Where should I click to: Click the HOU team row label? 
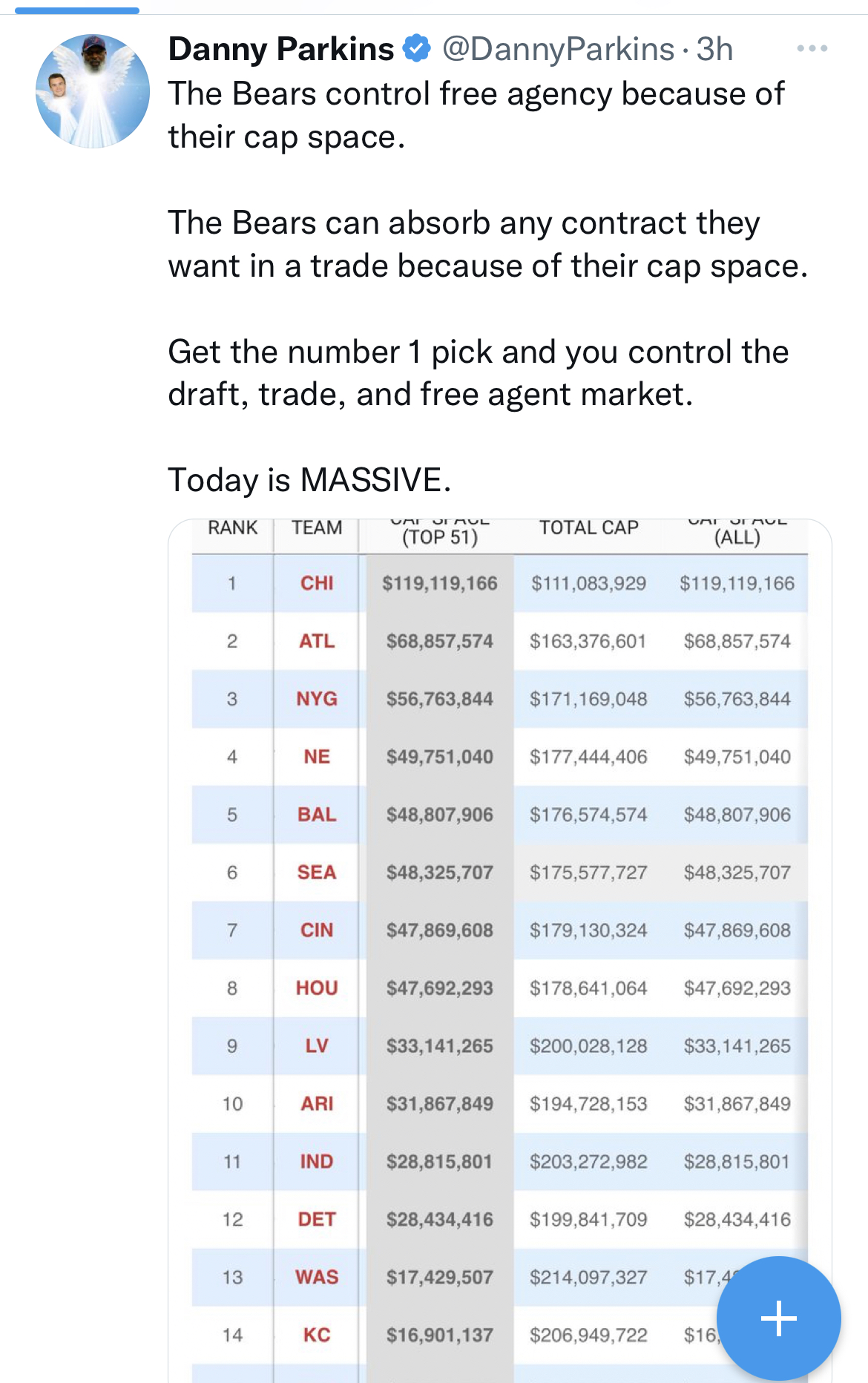(x=317, y=988)
